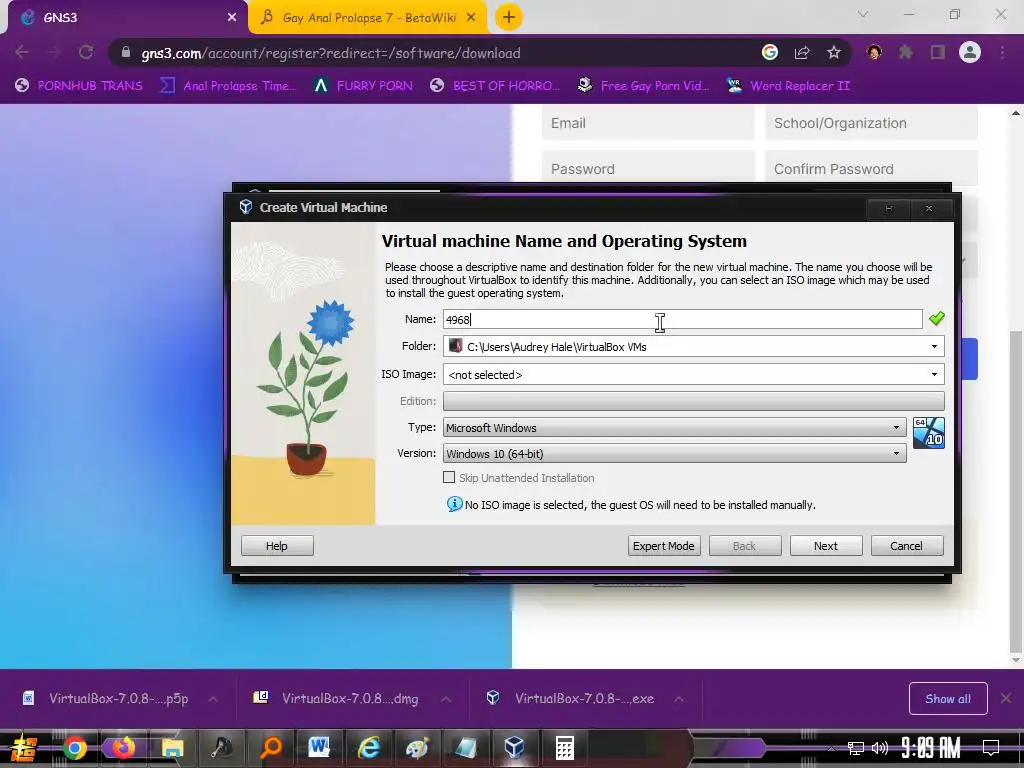Image resolution: width=1024 pixels, height=768 pixels.
Task: Open the Chrome three-dot menu
Action: point(1002,52)
